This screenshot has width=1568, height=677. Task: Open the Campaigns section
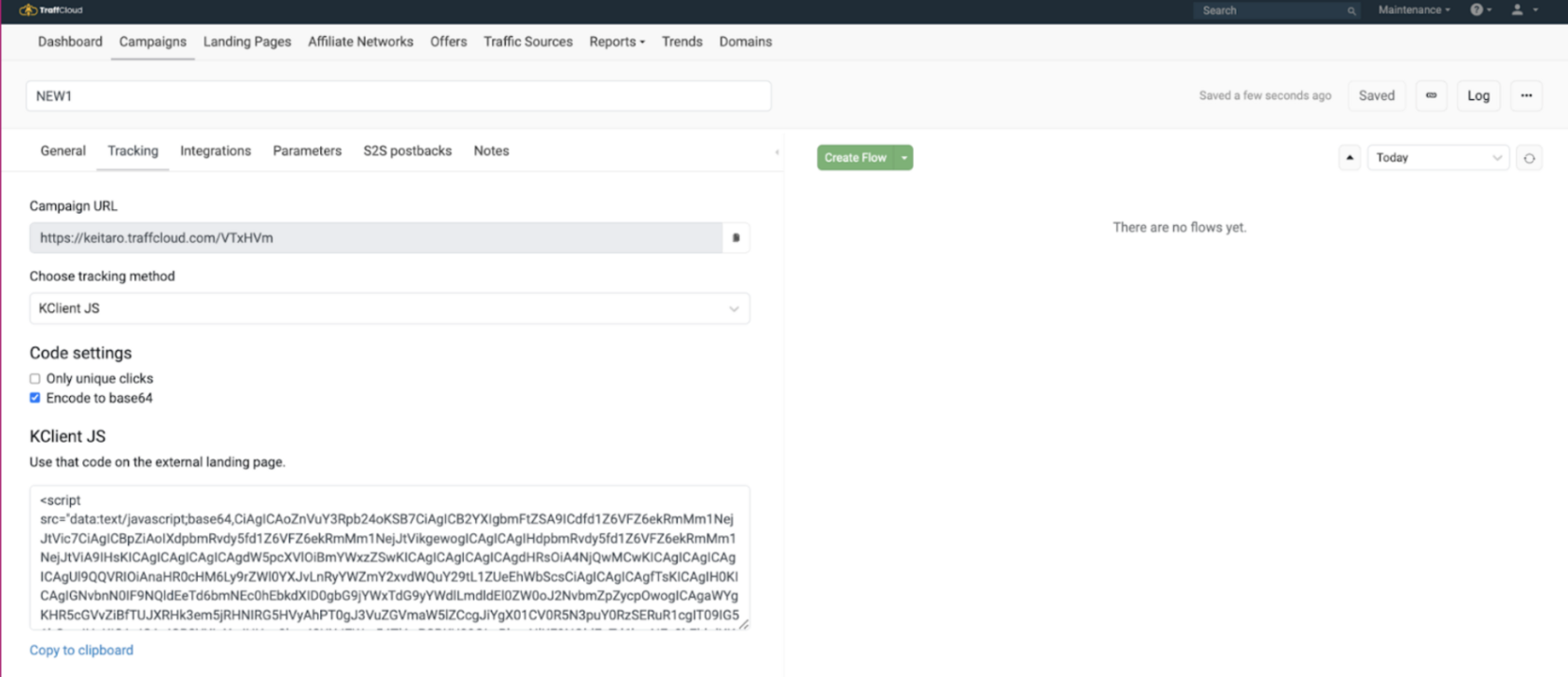tap(152, 42)
